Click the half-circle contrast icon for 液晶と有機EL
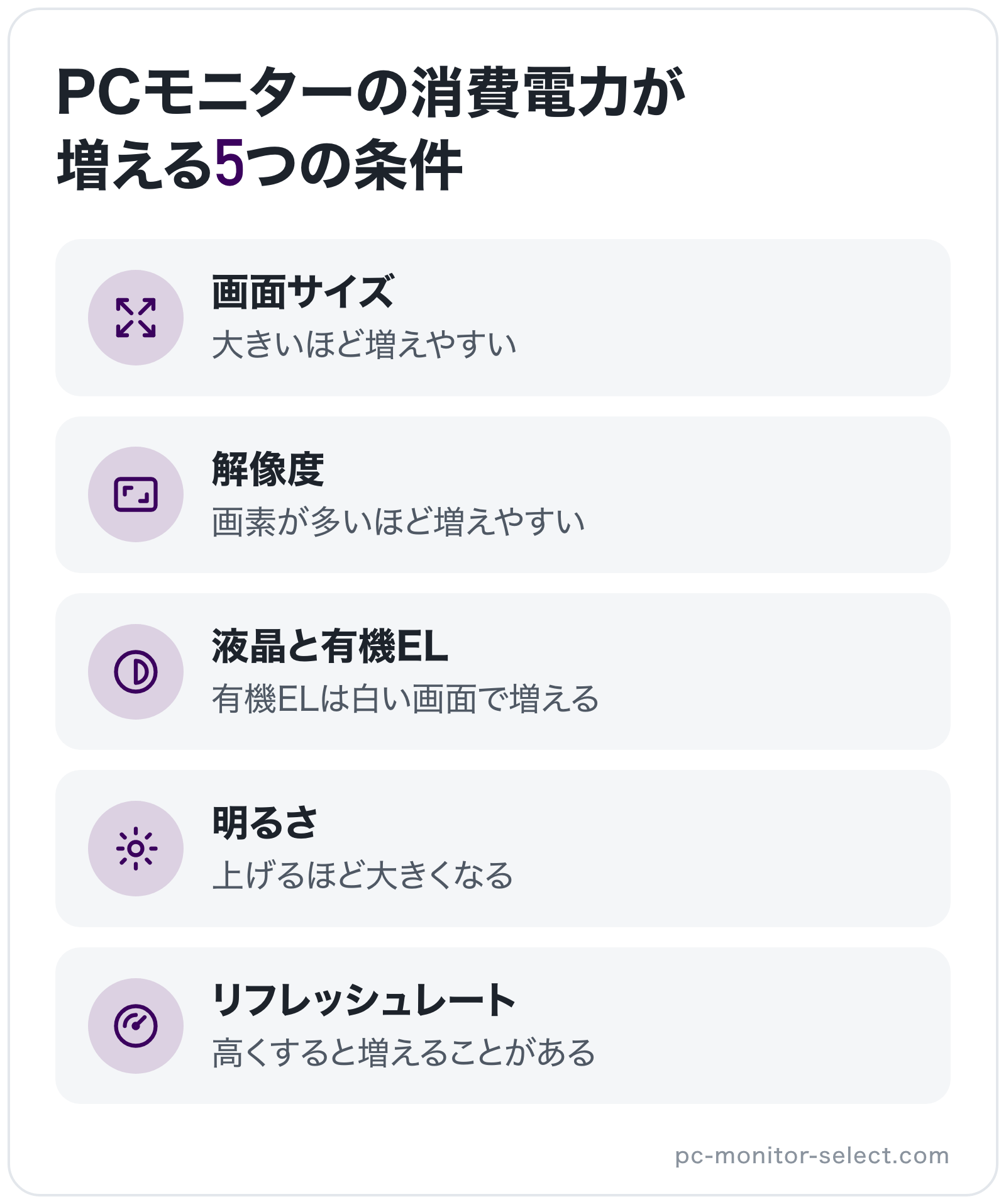Viewport: 1006px width, 1204px height. 136,672
